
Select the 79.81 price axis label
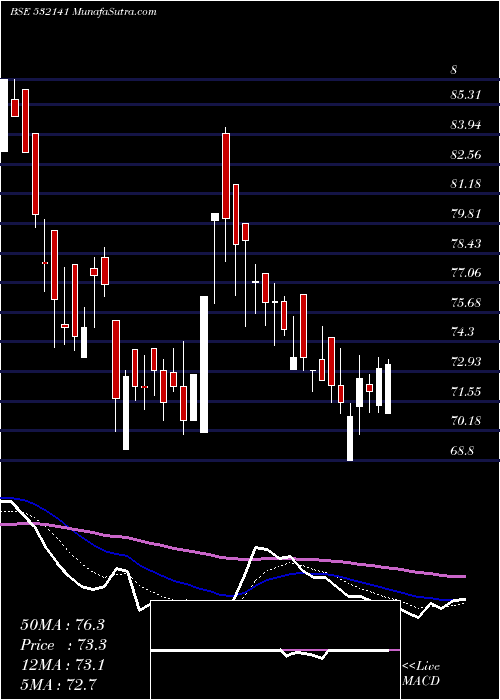tap(467, 213)
